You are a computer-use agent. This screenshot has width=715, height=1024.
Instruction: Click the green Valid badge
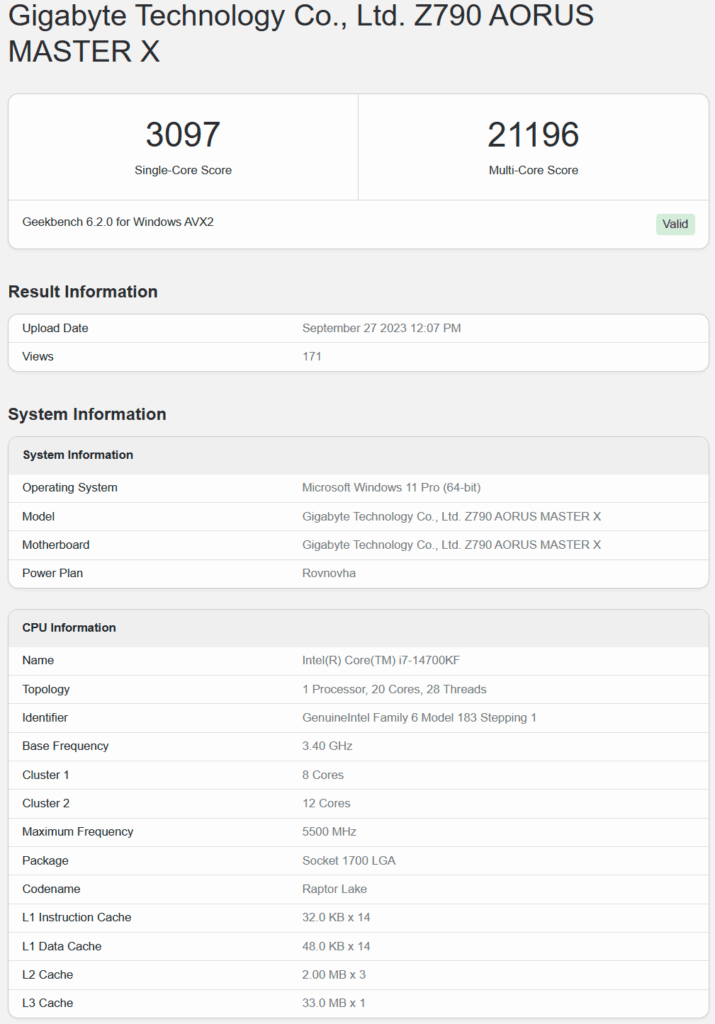(x=675, y=224)
